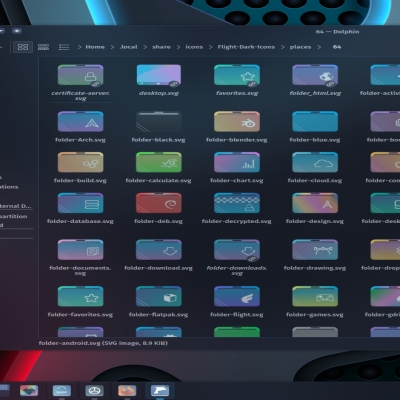Go to .local in the breadcrumb
The height and width of the screenshot is (400, 400).
[x=129, y=47]
